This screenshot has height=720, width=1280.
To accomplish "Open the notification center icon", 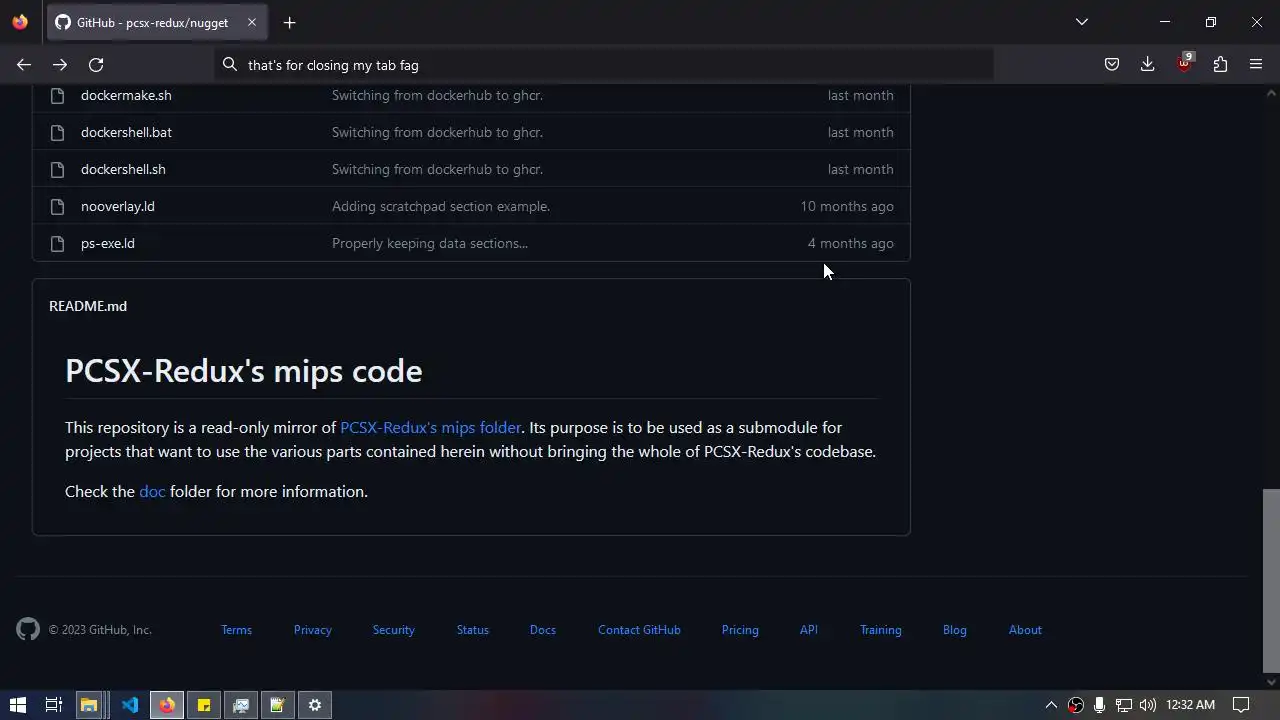I will [1241, 705].
